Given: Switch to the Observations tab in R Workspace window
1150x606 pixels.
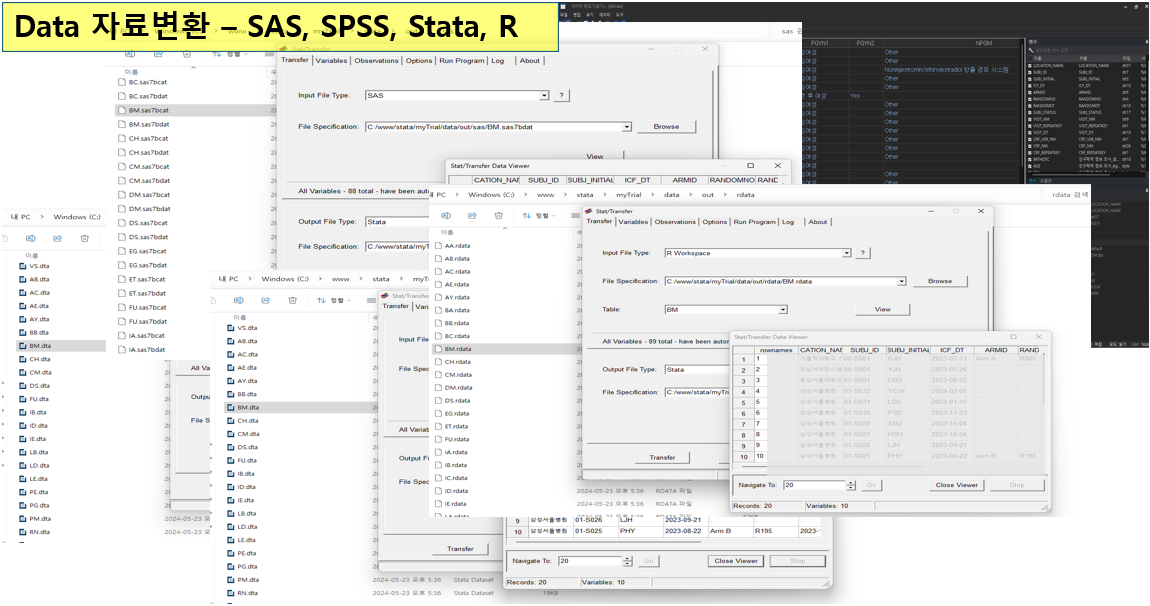Looking at the screenshot, I should [x=675, y=222].
